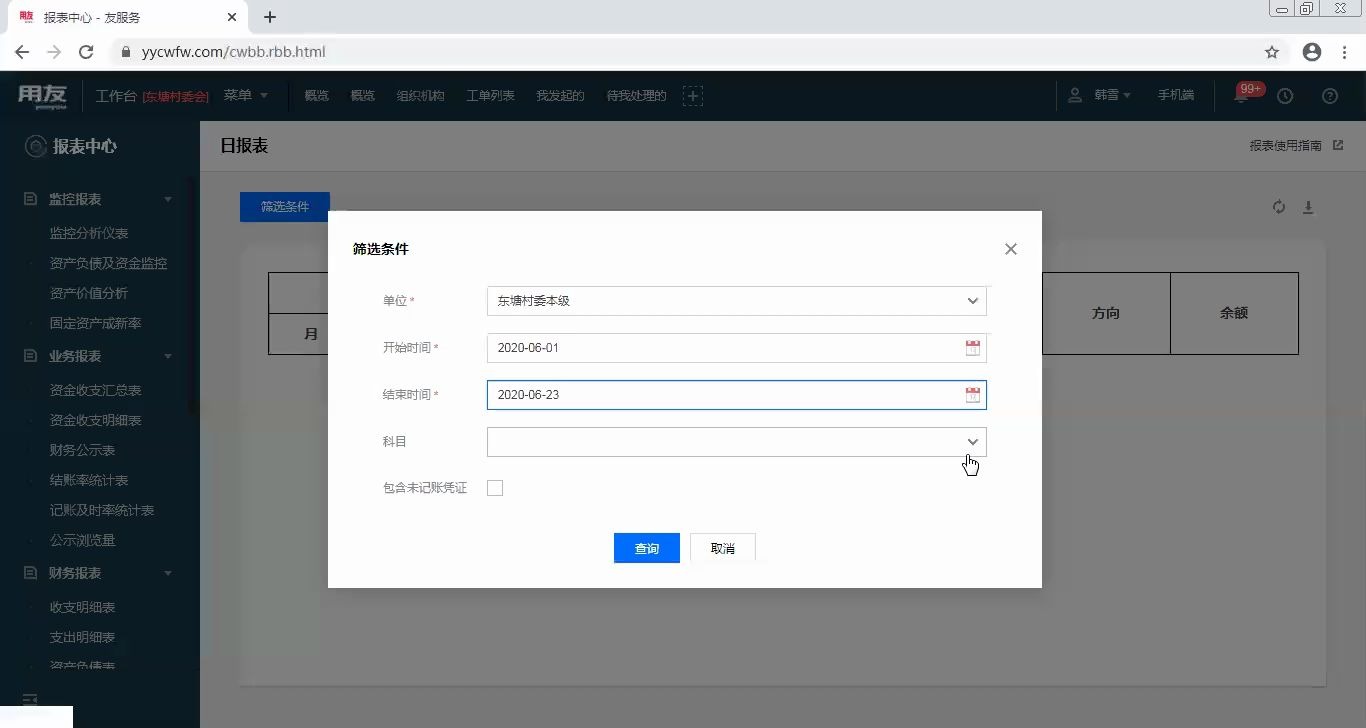Open the 报表使用指南 link
The image size is (1366, 728).
point(1286,146)
